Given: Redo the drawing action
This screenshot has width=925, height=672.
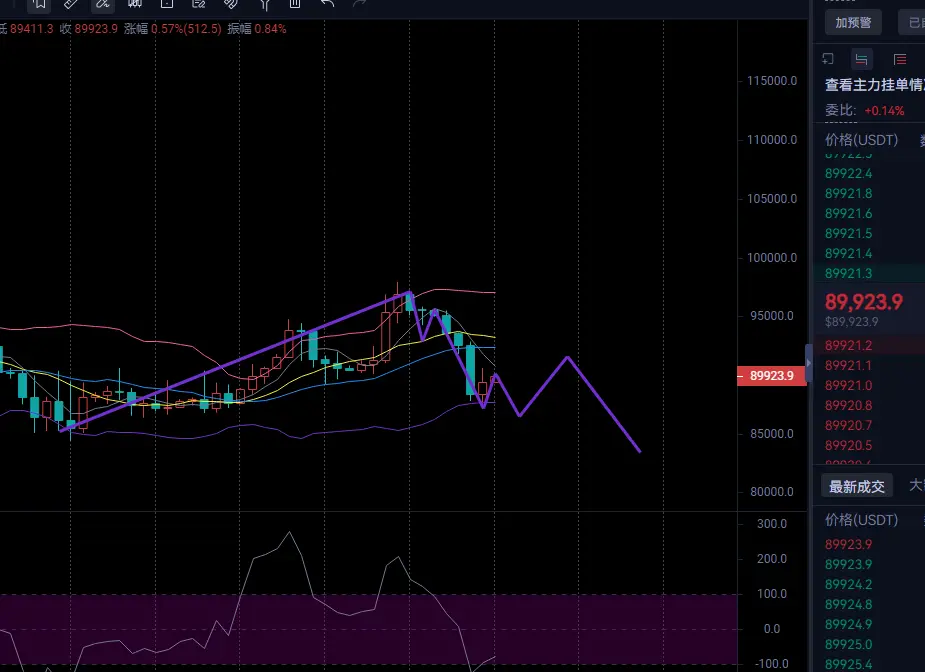Looking at the screenshot, I should pyautogui.click(x=359, y=4).
